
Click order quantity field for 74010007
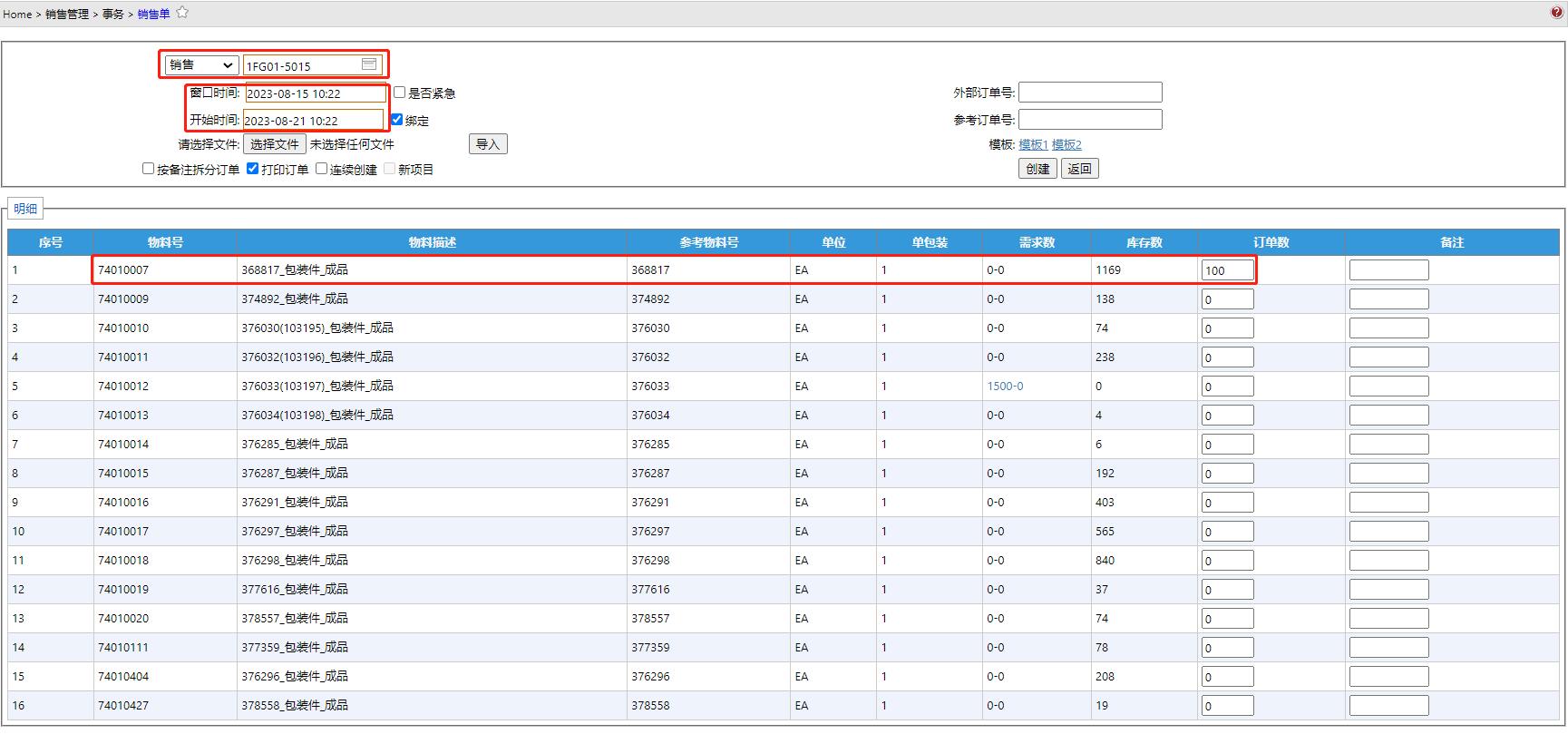[1228, 270]
